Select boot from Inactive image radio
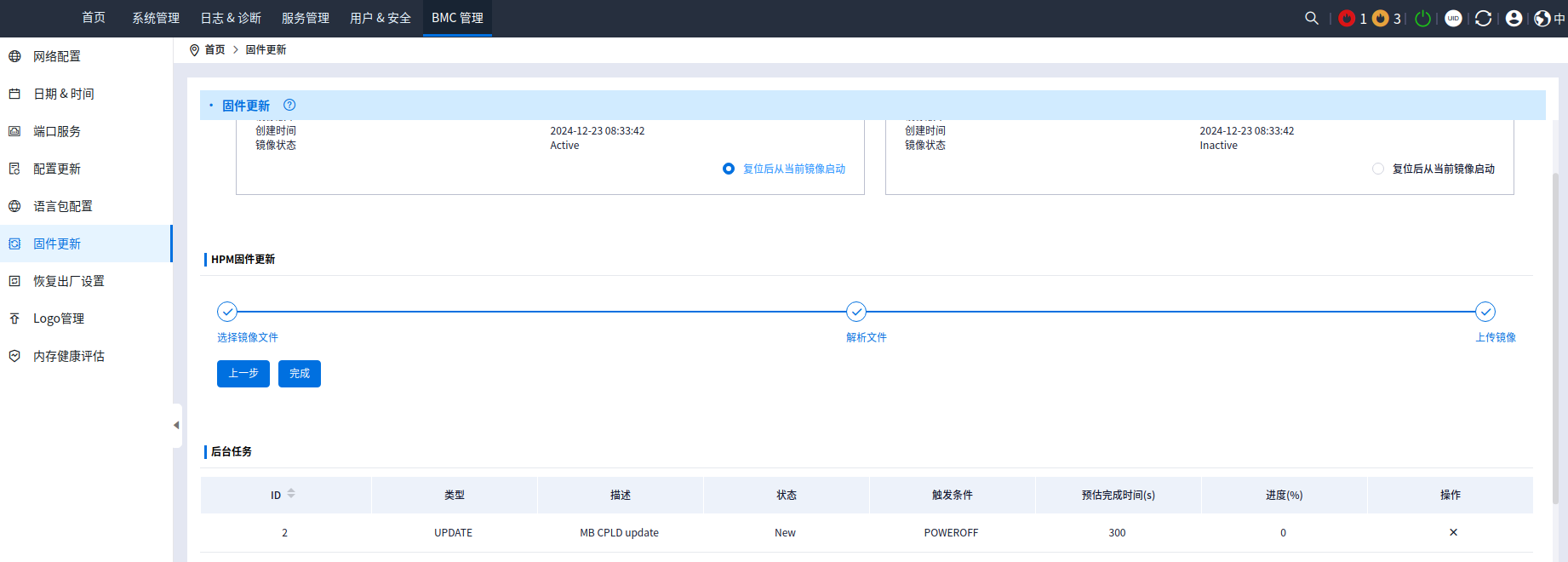The image size is (1568, 562). point(1378,169)
